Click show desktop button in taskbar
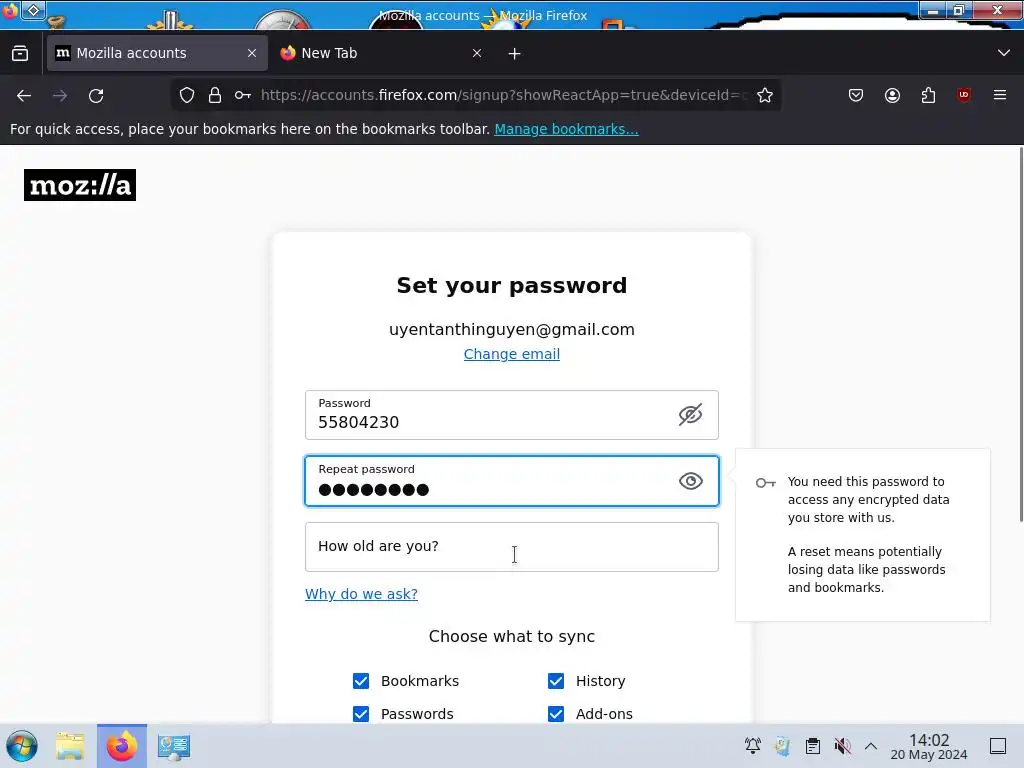 [998, 745]
